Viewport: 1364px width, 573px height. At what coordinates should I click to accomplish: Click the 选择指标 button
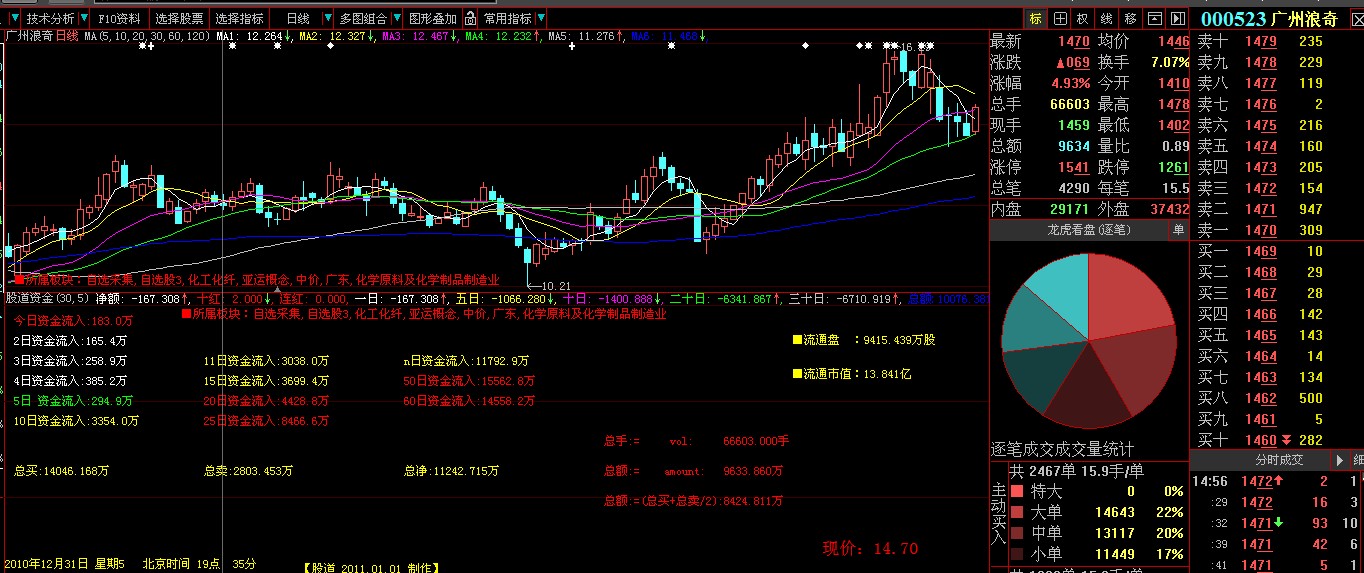click(240, 18)
